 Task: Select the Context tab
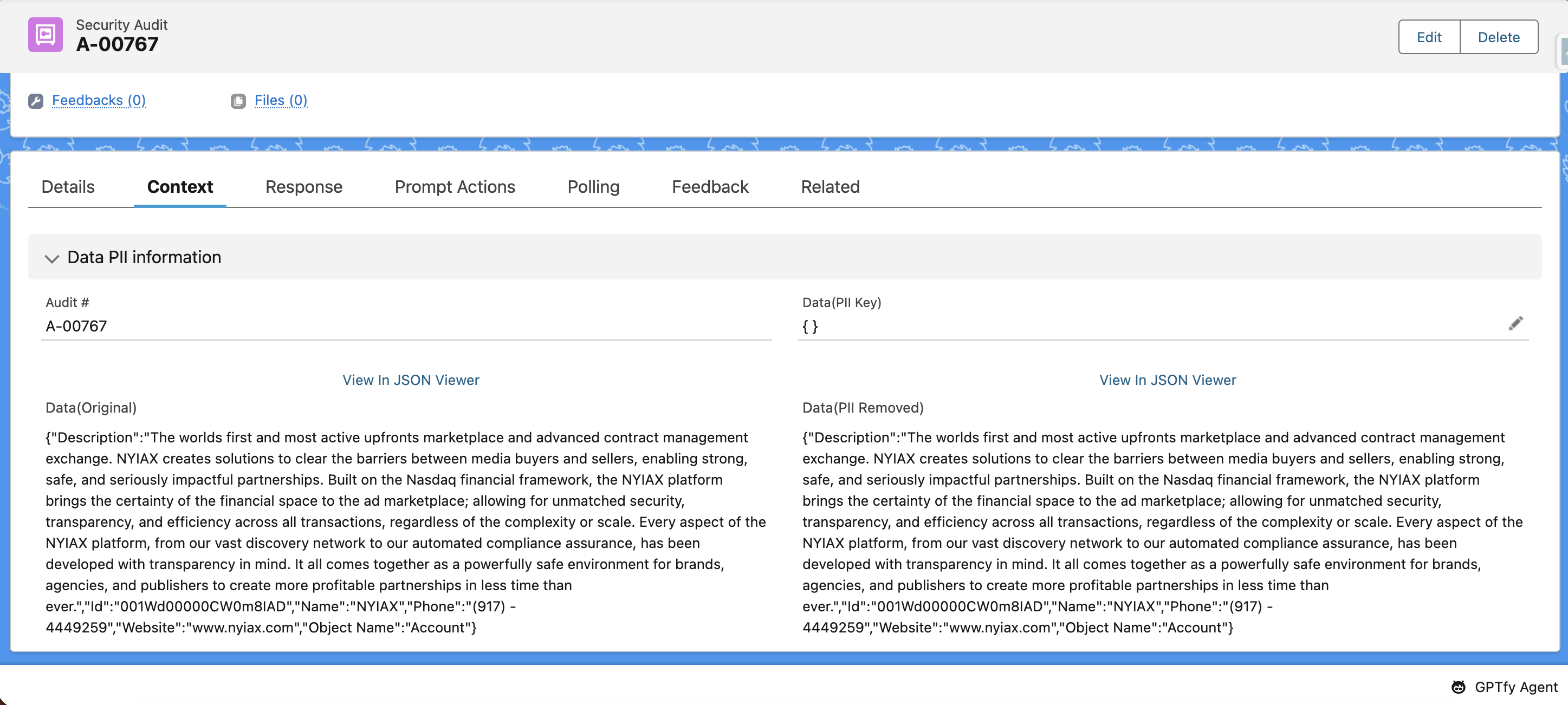[179, 187]
